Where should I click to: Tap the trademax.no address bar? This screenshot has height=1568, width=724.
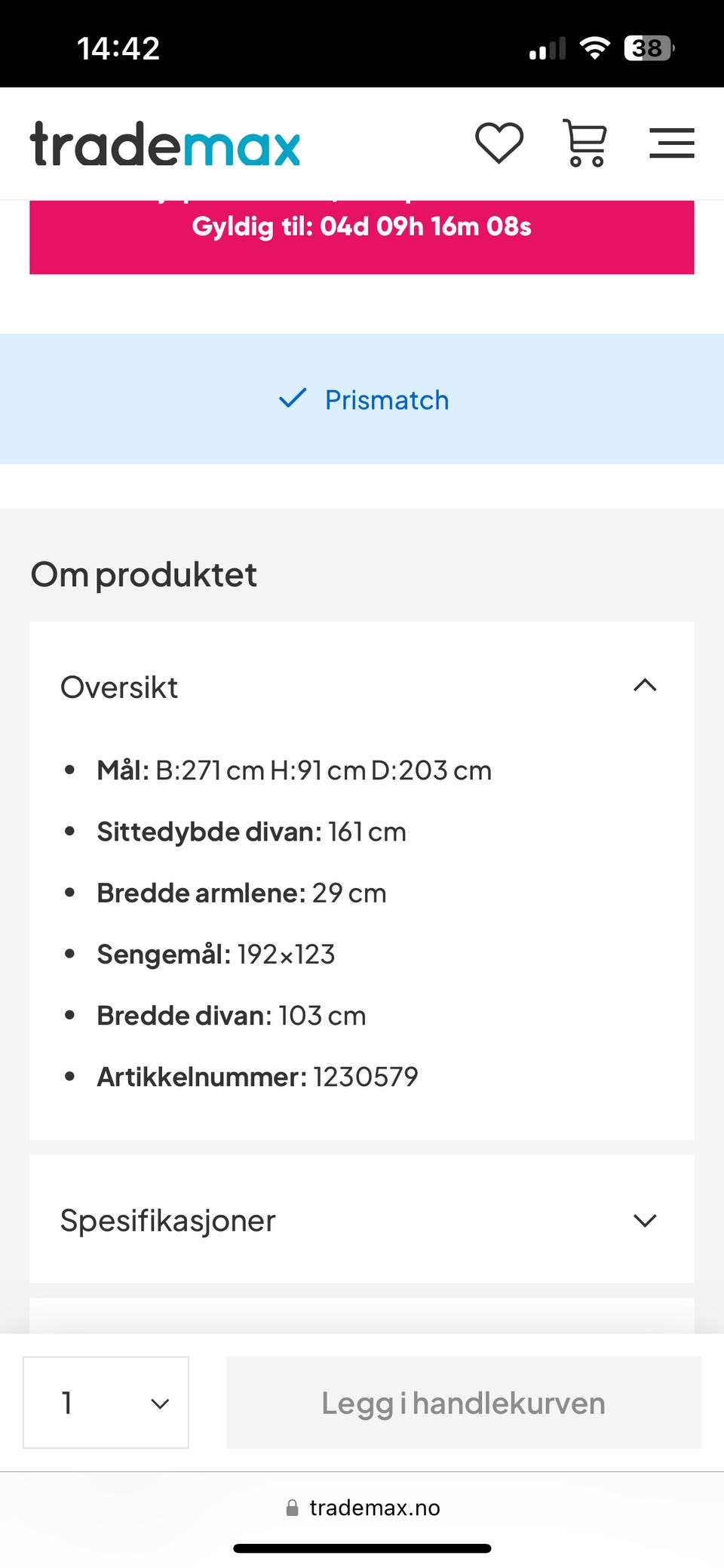point(375,1508)
